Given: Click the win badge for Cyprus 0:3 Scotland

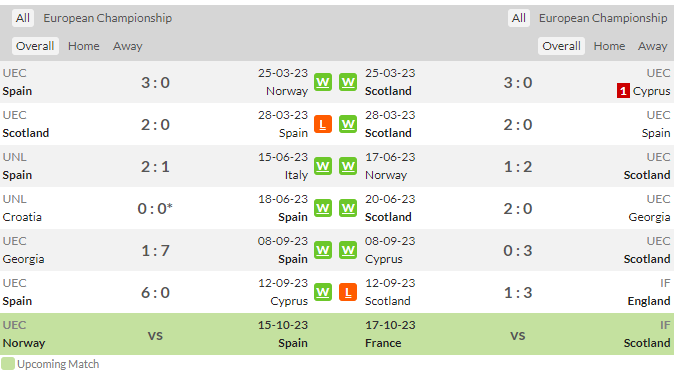Looking at the screenshot, I should click(x=348, y=250).
